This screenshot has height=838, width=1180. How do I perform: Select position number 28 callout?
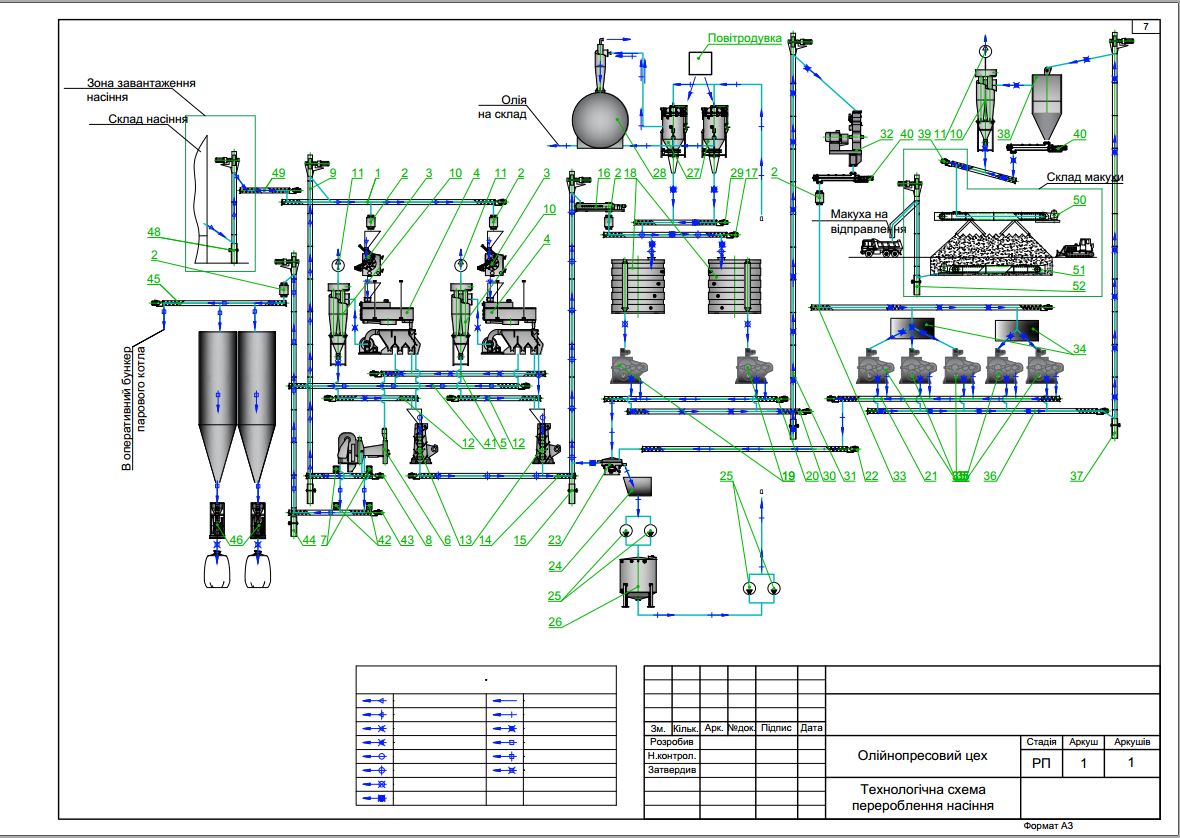(659, 173)
